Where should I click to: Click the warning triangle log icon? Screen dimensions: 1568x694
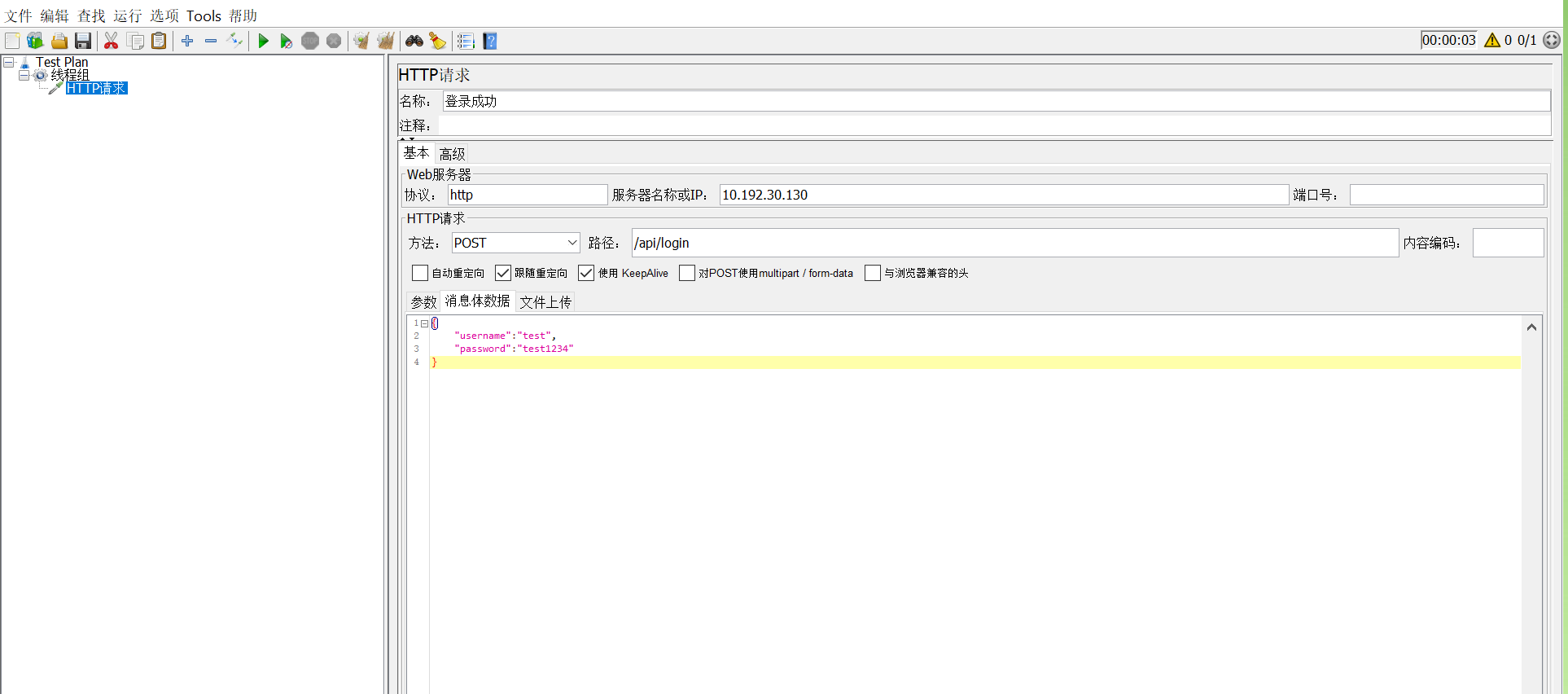click(1492, 40)
